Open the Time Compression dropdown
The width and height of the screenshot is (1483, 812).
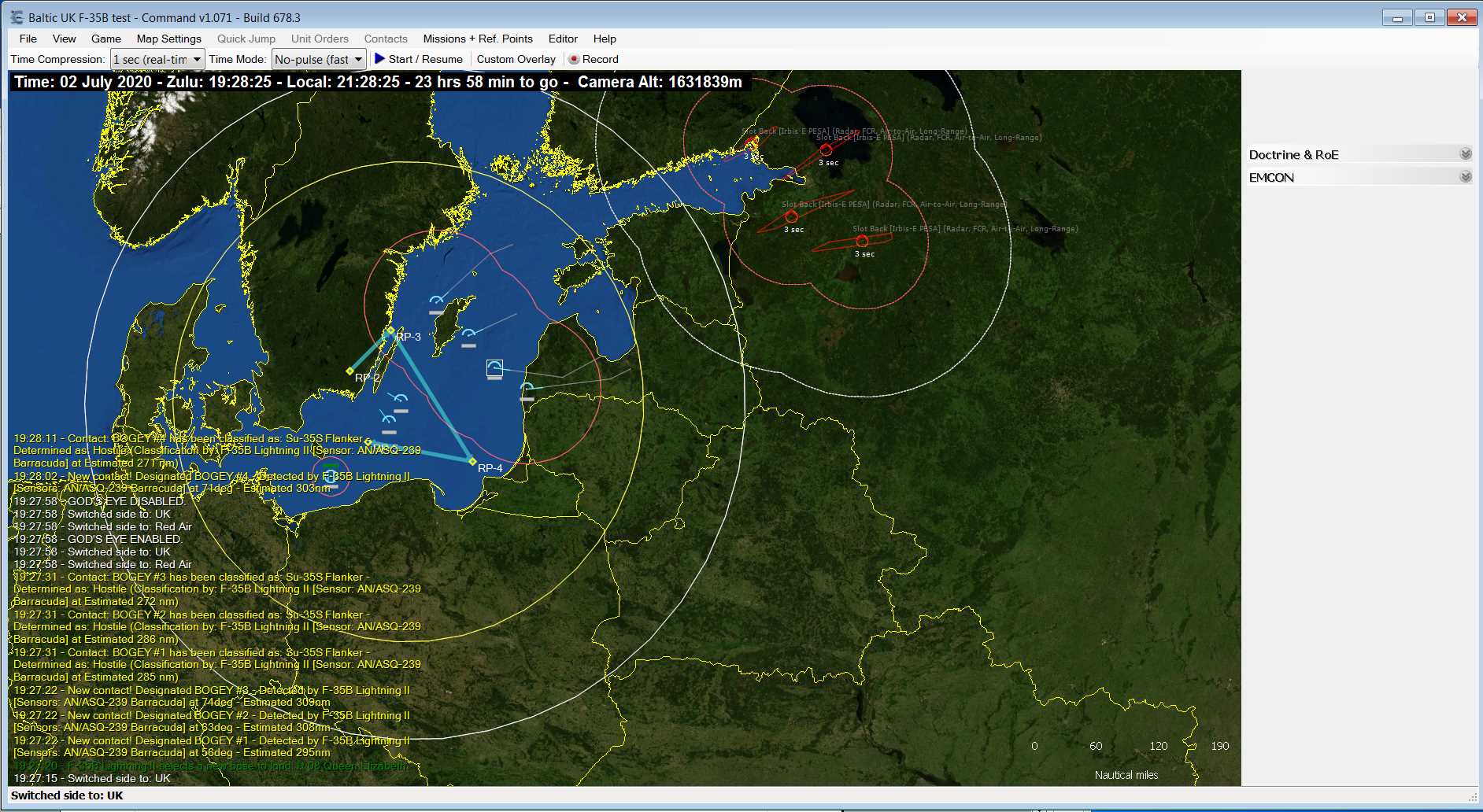tap(157, 59)
